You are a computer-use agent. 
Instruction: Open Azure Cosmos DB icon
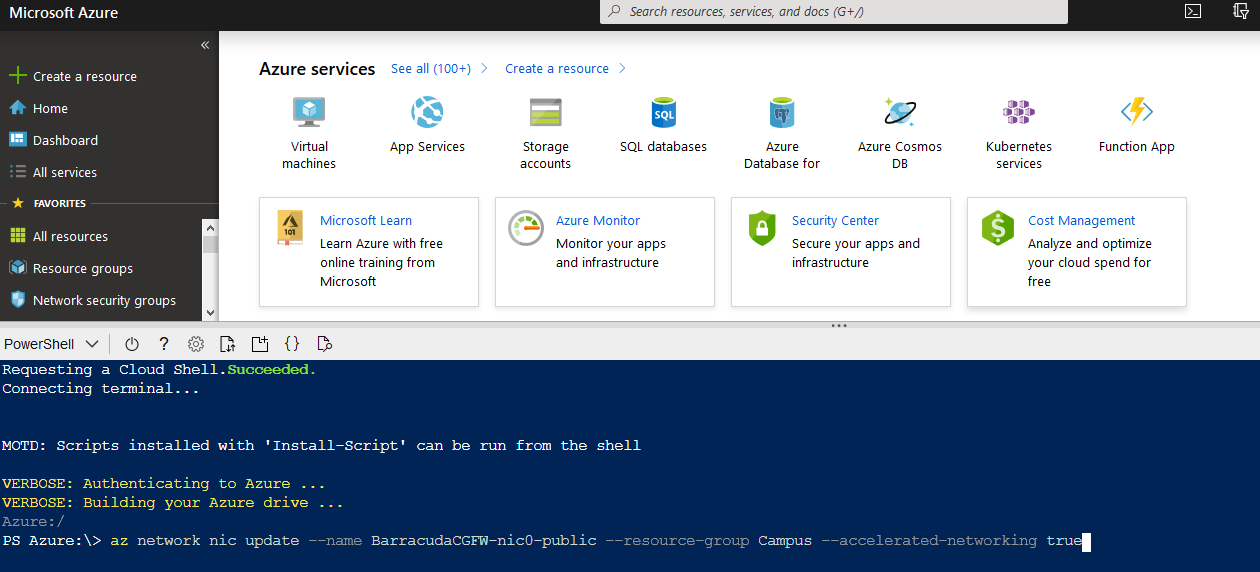click(x=900, y=111)
